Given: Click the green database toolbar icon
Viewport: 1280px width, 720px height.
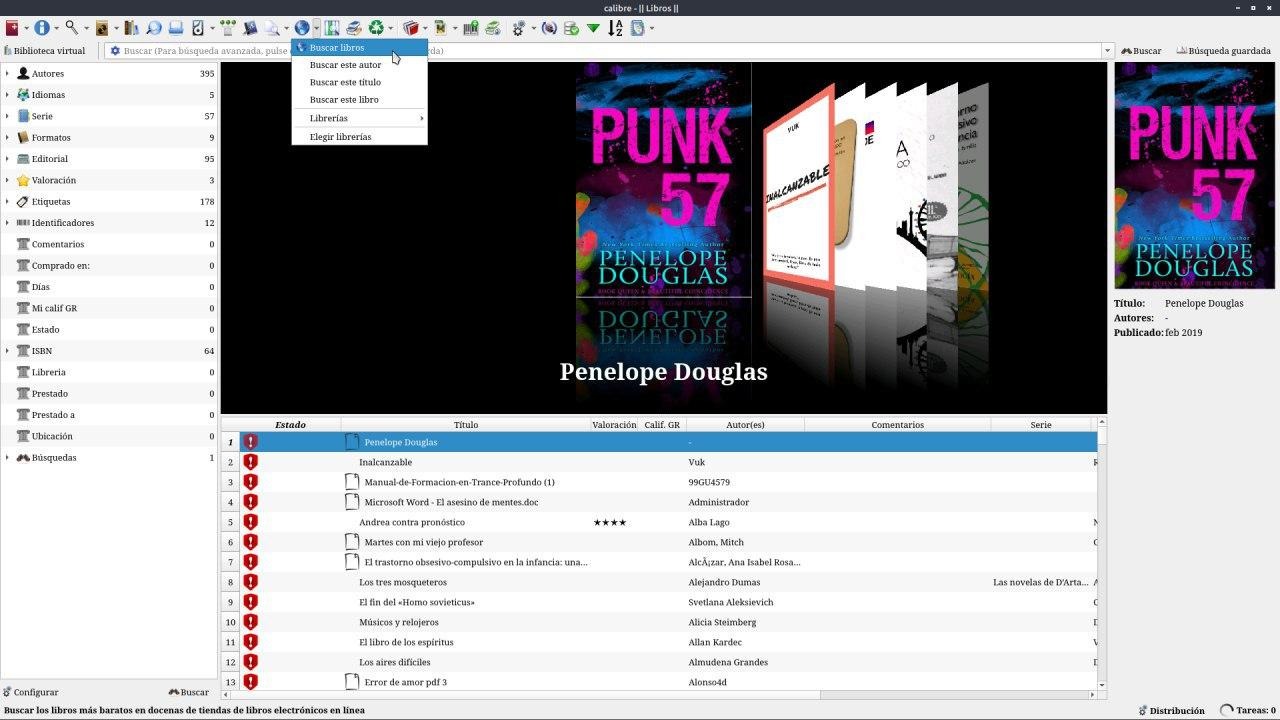Looking at the screenshot, I should 571,28.
